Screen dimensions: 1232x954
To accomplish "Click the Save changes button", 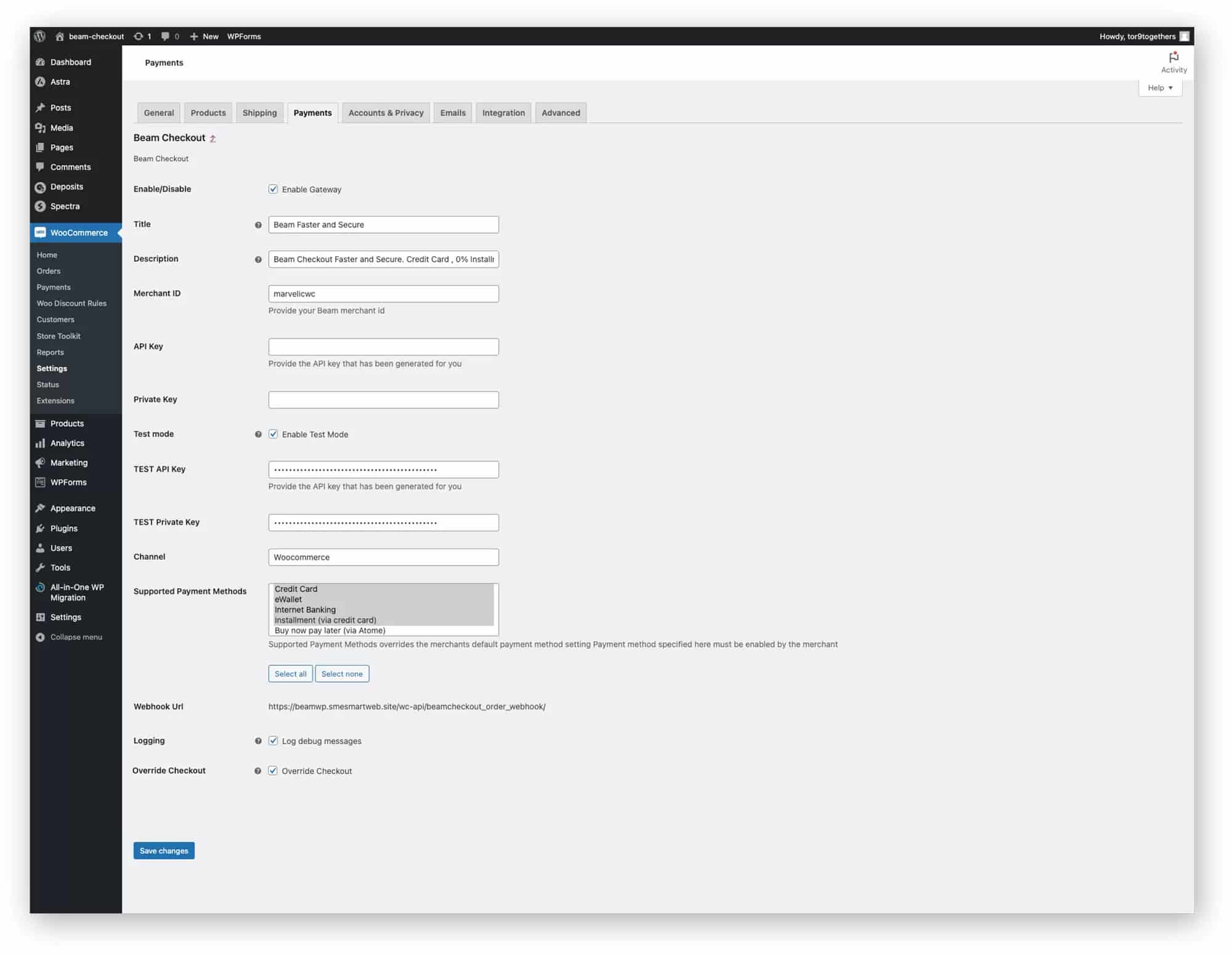I will (x=164, y=851).
